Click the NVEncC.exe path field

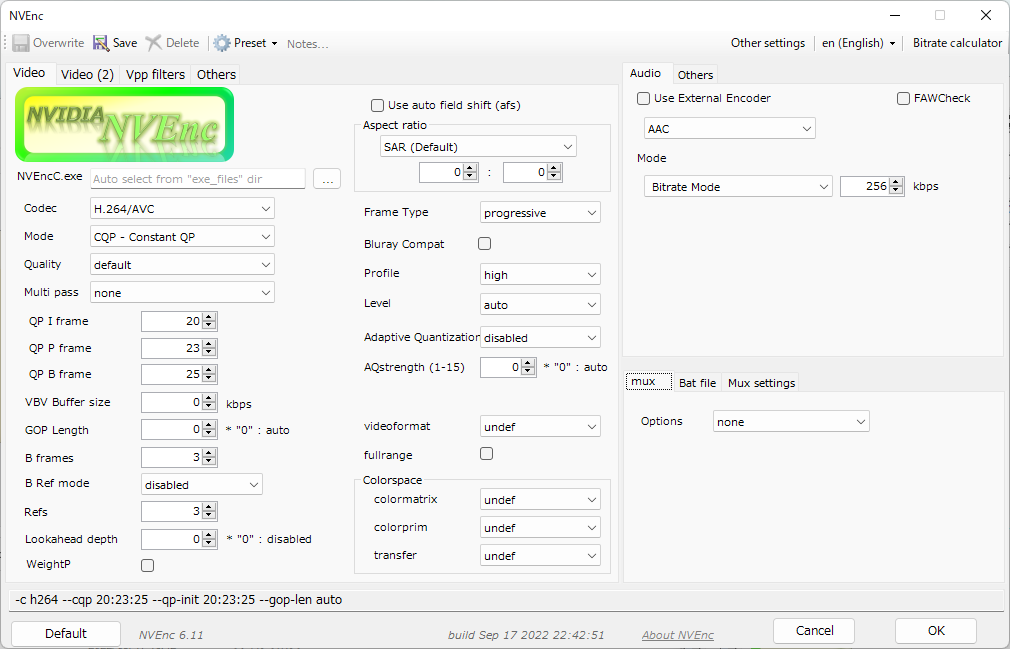198,179
